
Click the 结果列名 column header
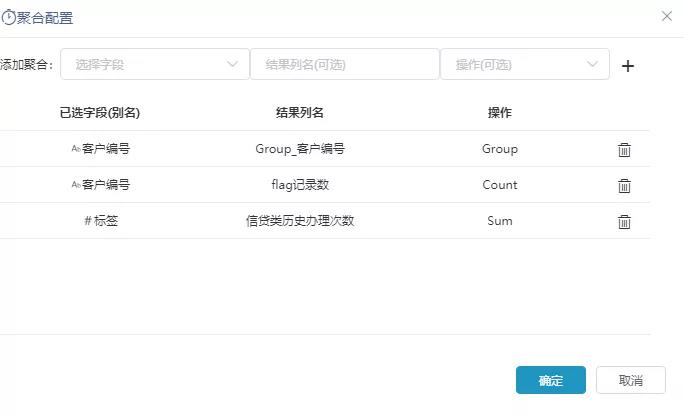(300, 113)
